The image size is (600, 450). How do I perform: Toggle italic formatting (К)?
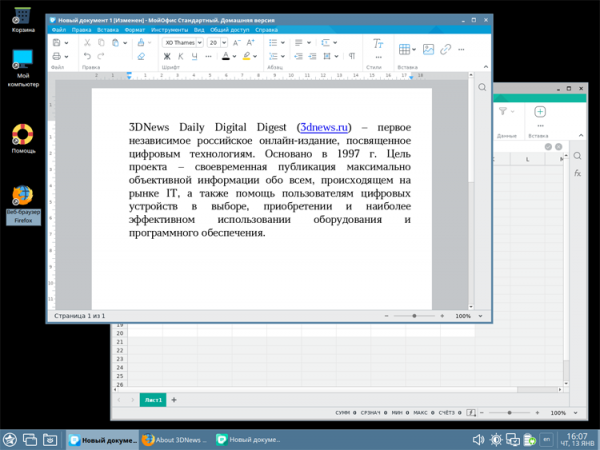coord(181,57)
